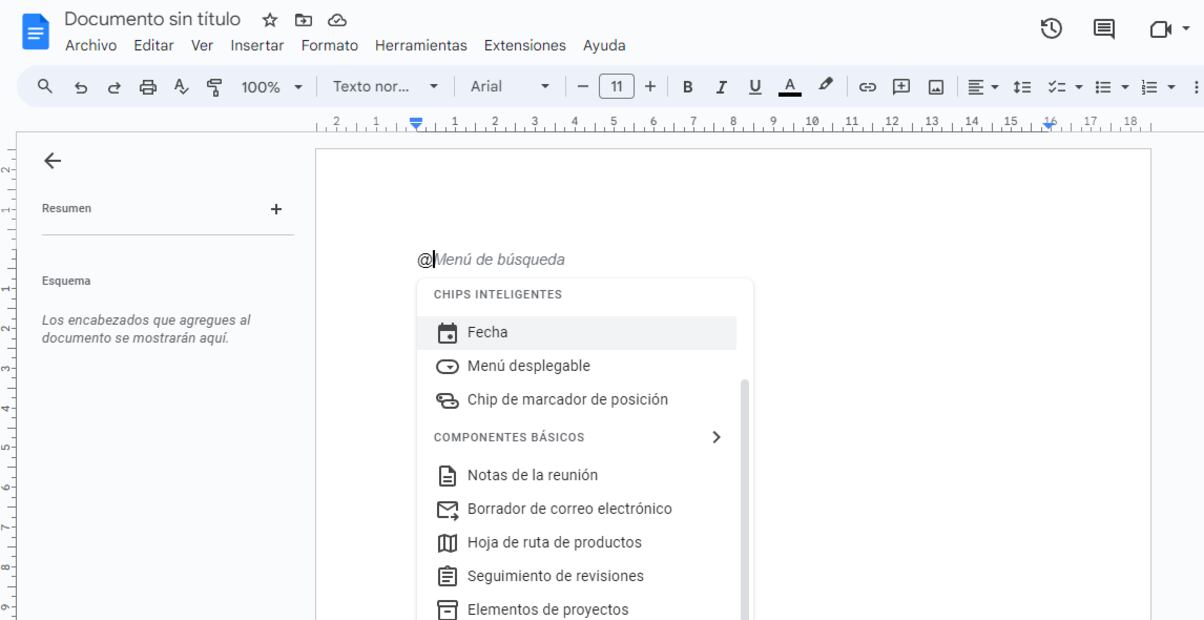Open the comments panel icon
This screenshot has height=620, width=1204.
1104,29
